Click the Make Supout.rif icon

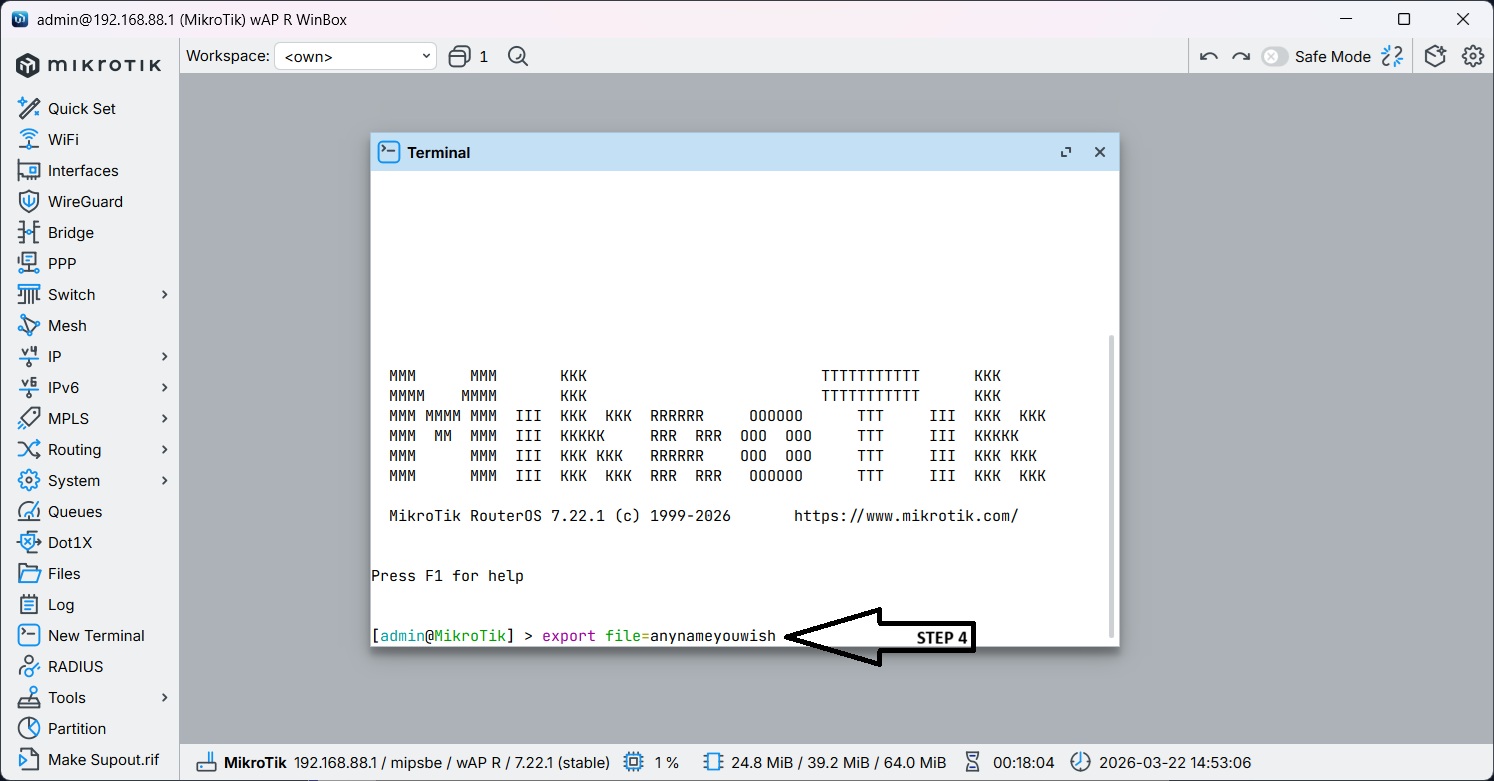coord(29,759)
